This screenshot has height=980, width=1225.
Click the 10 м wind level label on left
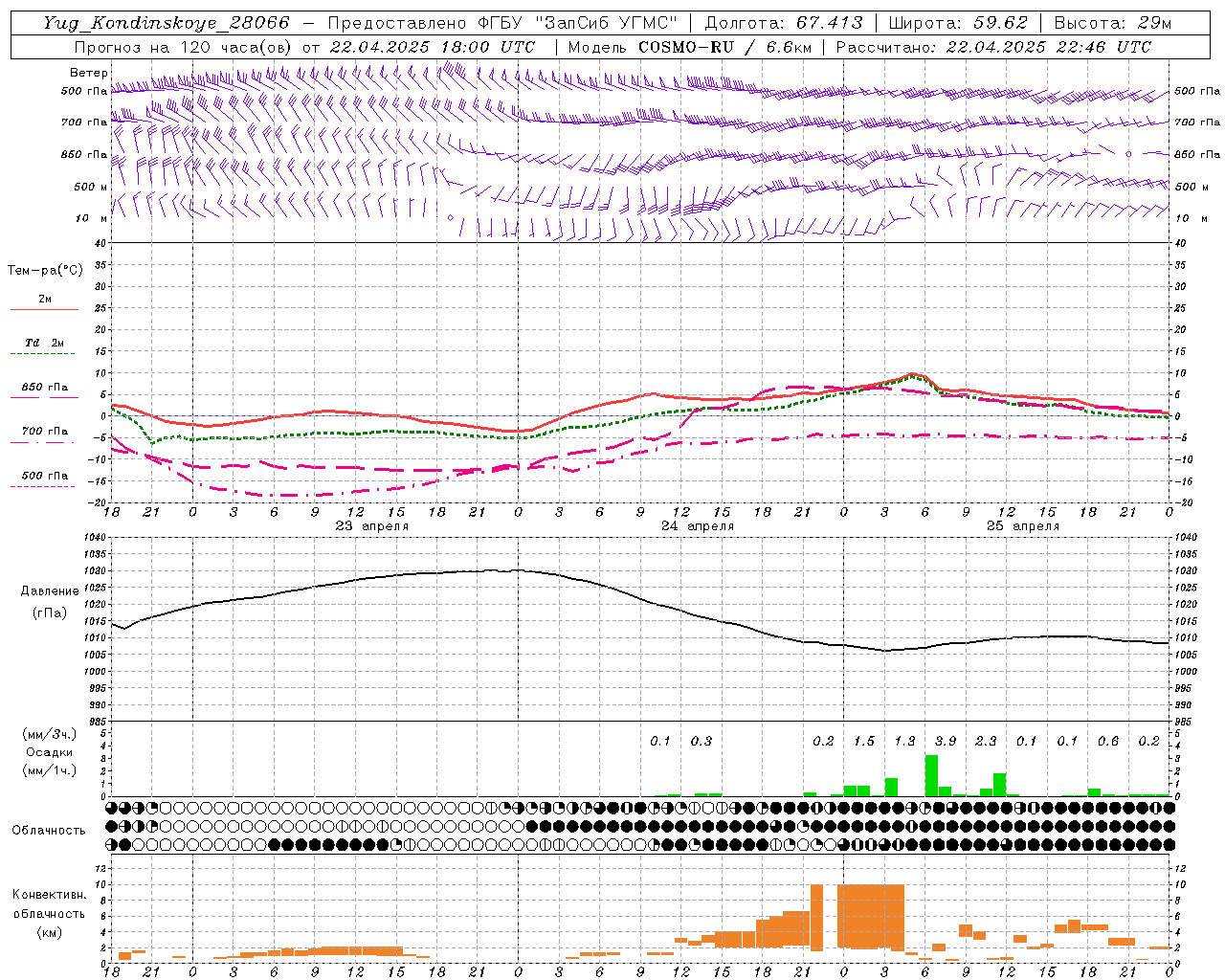91,218
